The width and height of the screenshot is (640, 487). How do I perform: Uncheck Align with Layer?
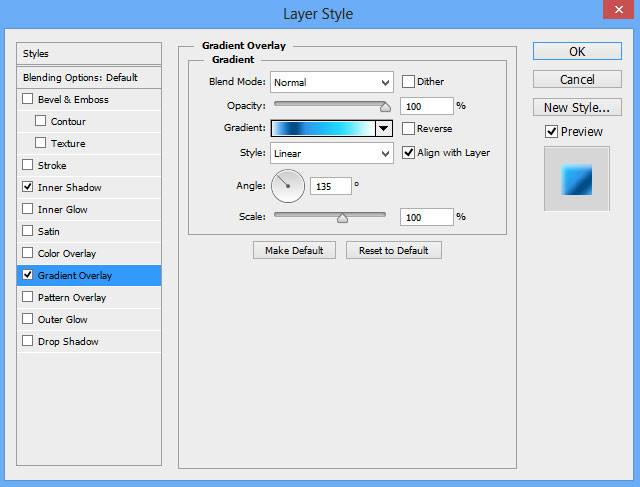click(x=409, y=153)
